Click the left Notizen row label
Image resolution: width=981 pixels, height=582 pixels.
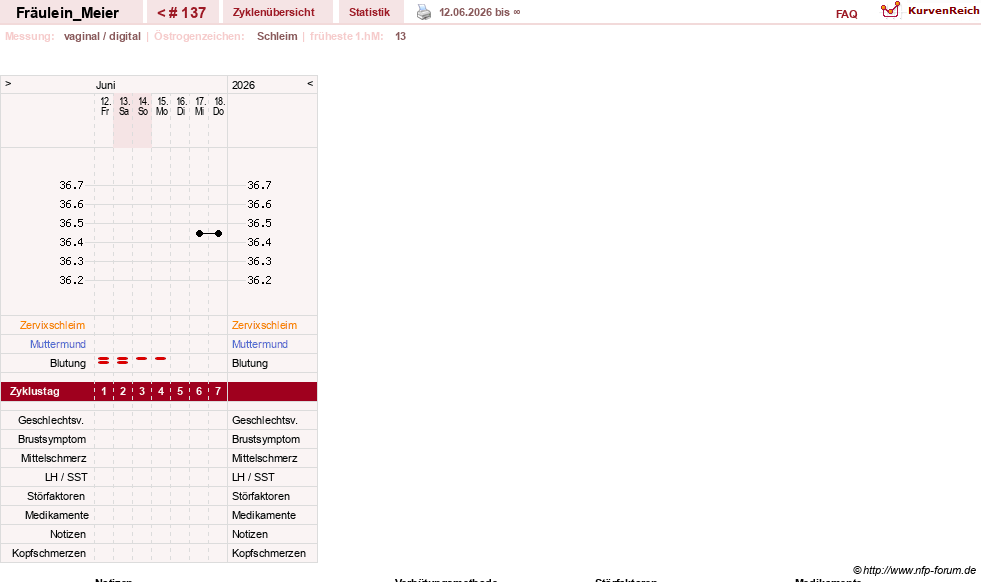coord(68,534)
